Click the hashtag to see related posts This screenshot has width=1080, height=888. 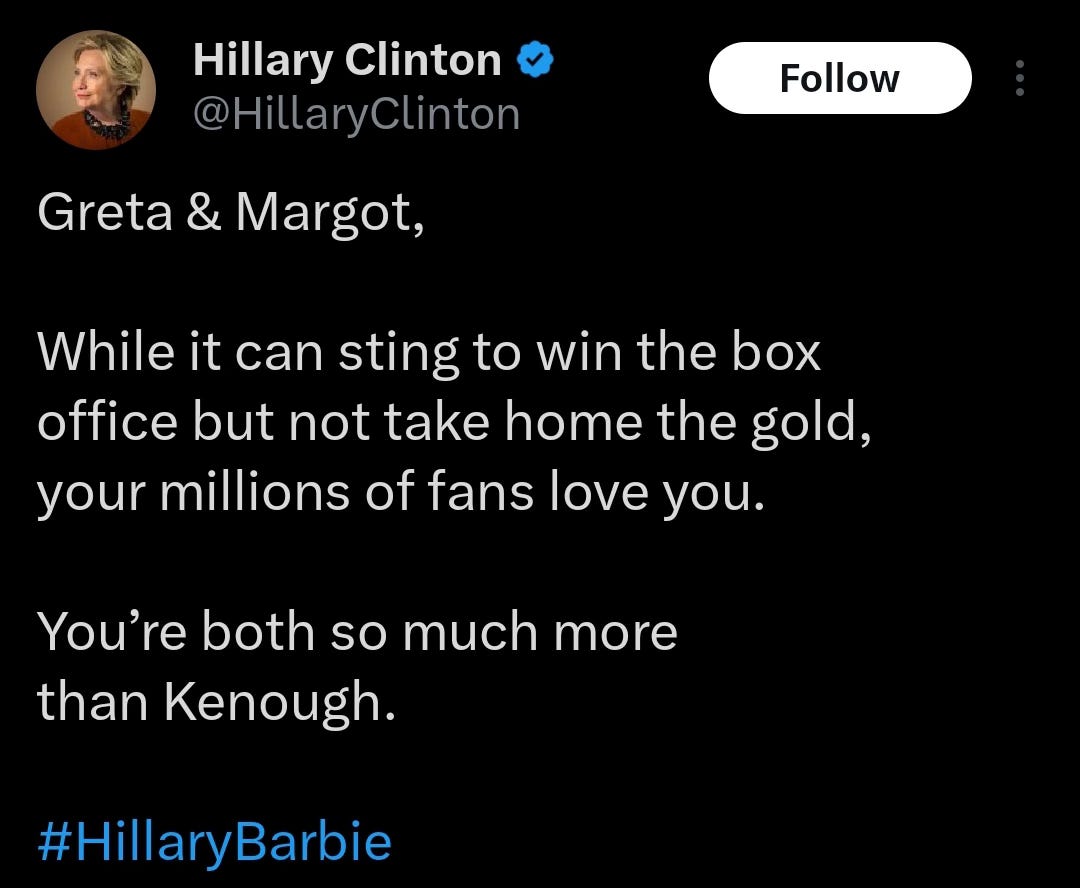(210, 841)
